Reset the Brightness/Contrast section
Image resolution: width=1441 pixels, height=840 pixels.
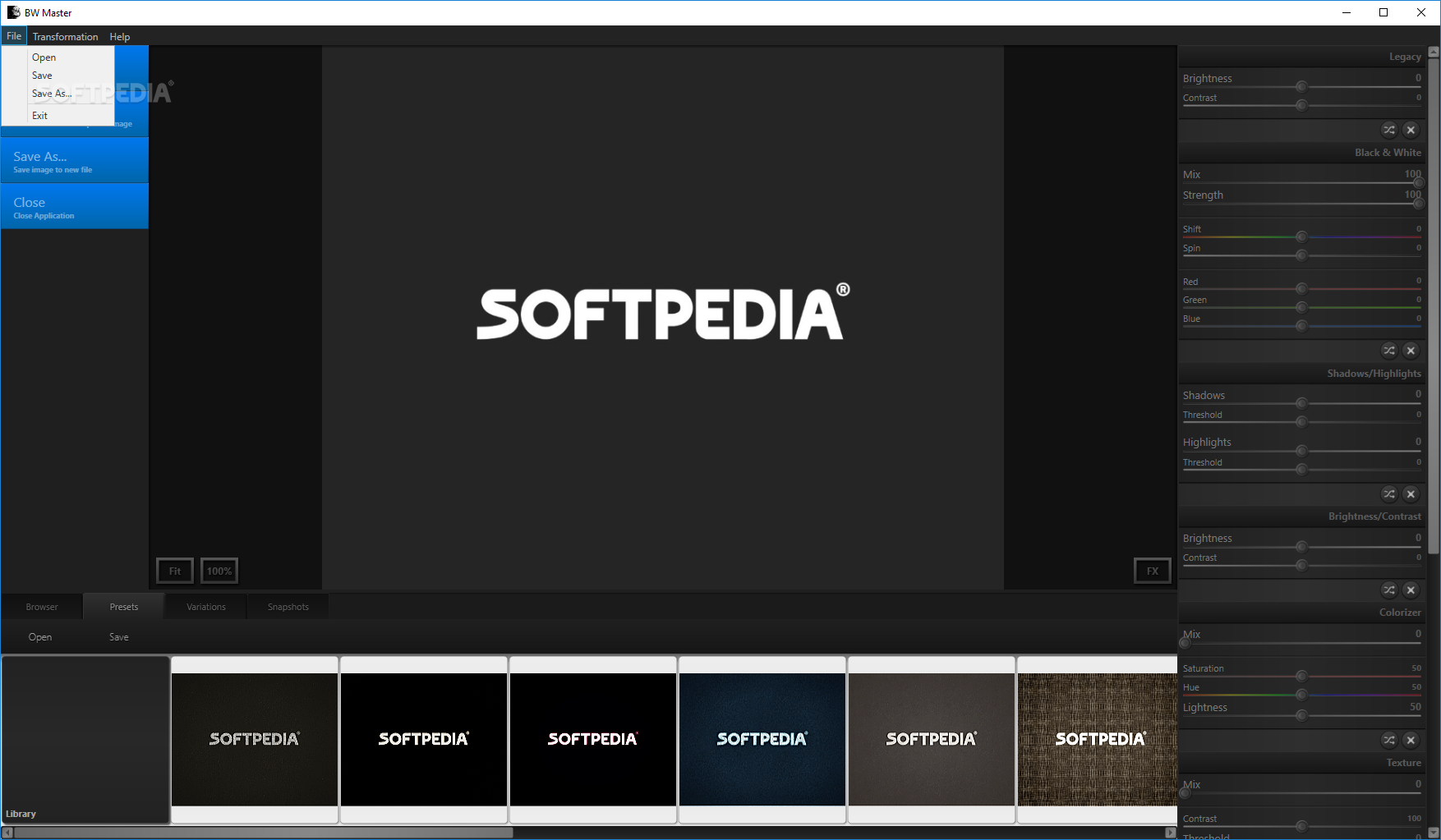(1411, 590)
